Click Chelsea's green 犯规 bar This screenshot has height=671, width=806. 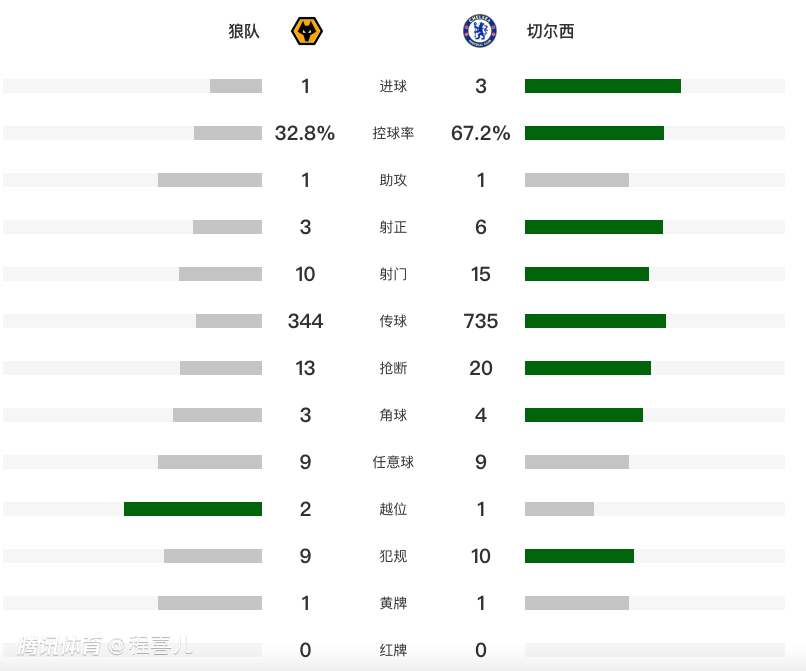coord(579,556)
